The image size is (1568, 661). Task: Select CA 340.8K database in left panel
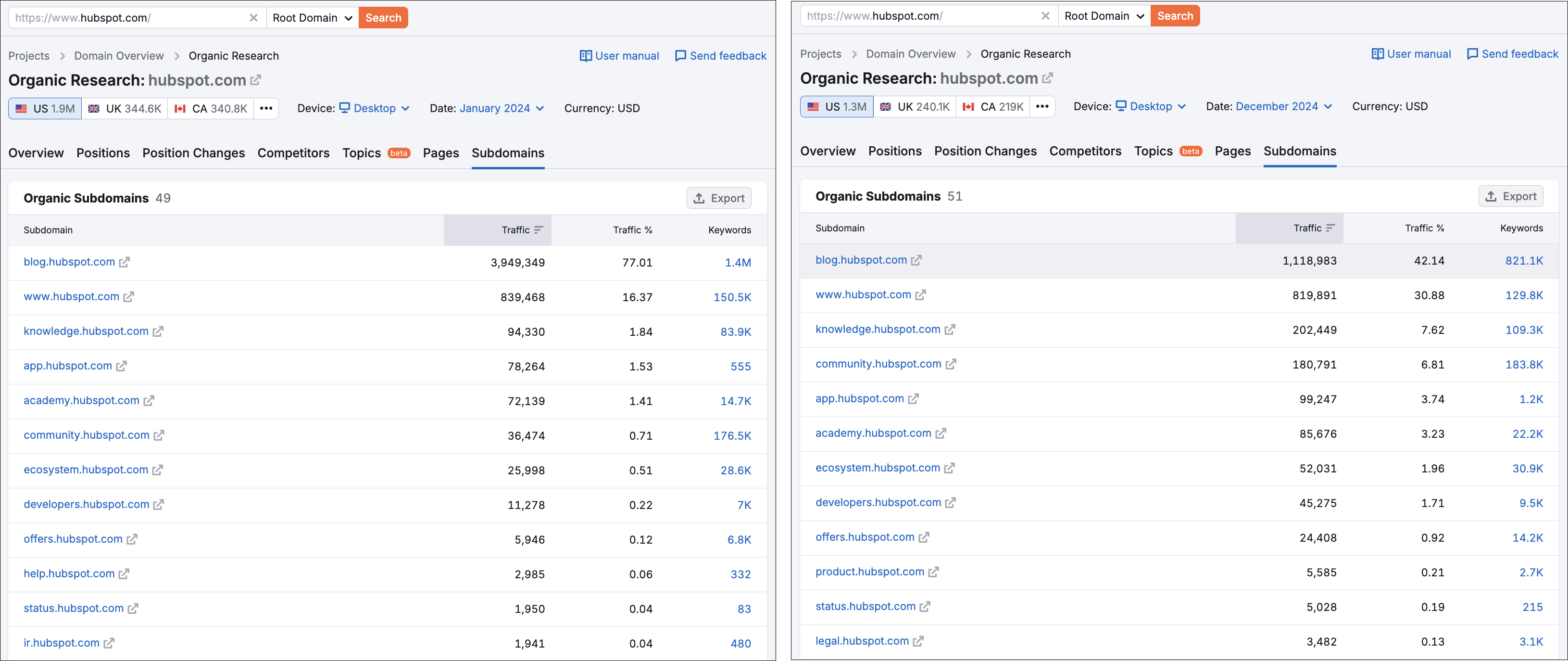pos(211,108)
